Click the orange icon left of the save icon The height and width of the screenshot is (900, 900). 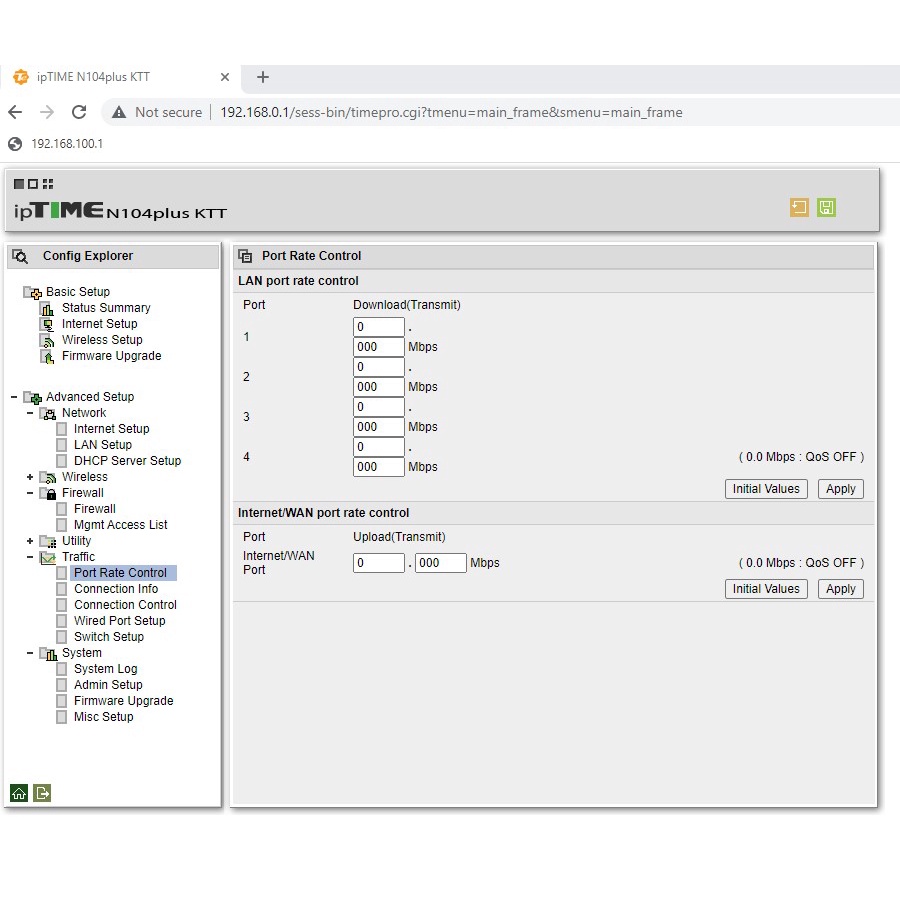[799, 208]
